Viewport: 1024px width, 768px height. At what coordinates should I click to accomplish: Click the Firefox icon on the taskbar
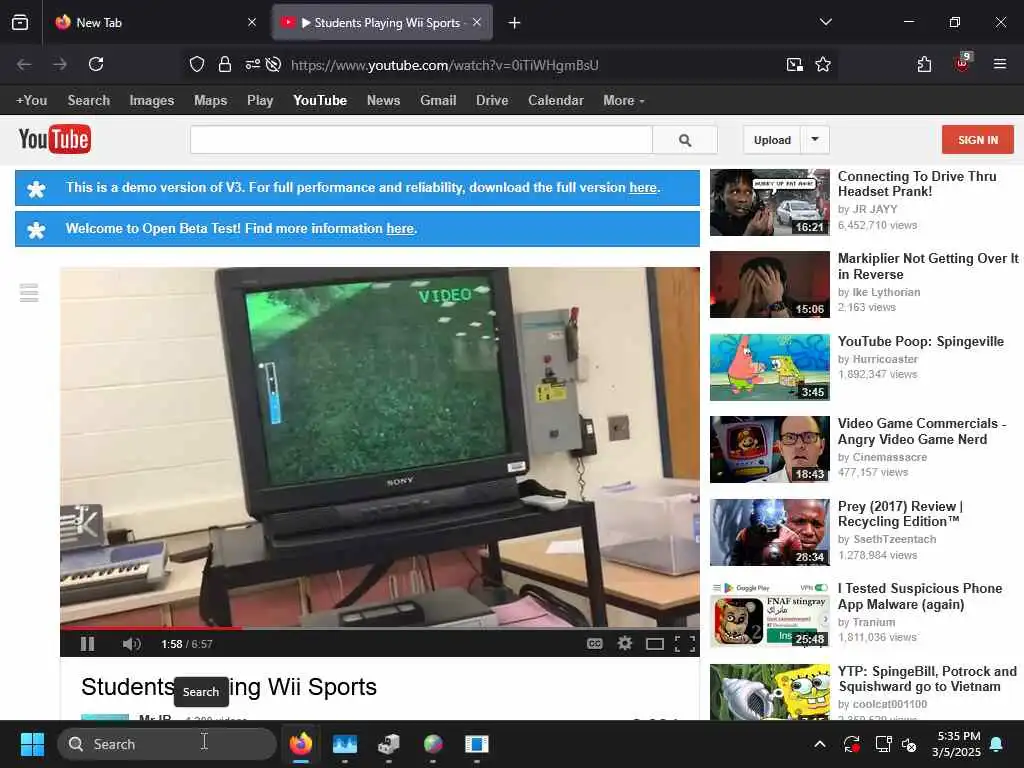coord(301,744)
